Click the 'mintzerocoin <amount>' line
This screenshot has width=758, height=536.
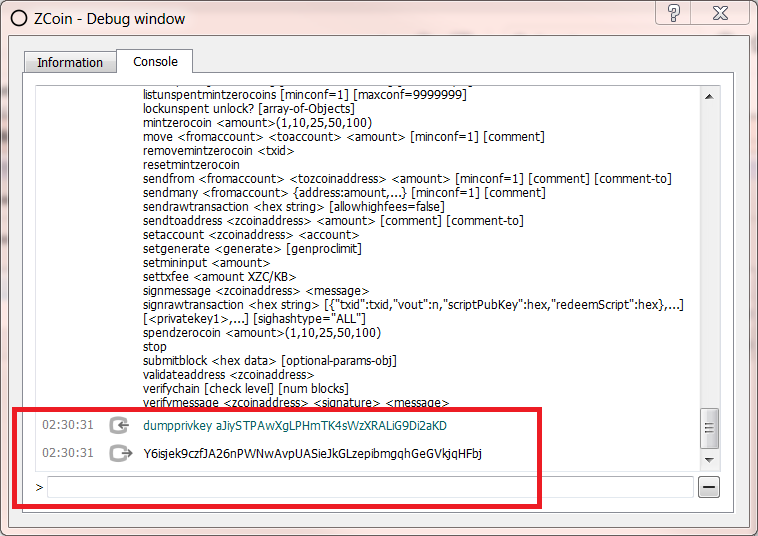258,123
